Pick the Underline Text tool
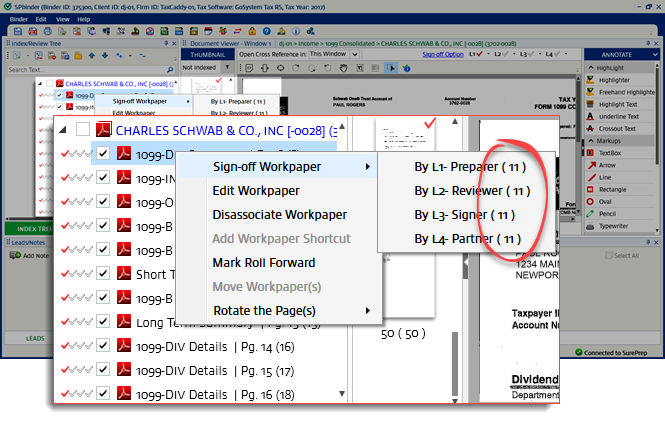 click(620, 116)
